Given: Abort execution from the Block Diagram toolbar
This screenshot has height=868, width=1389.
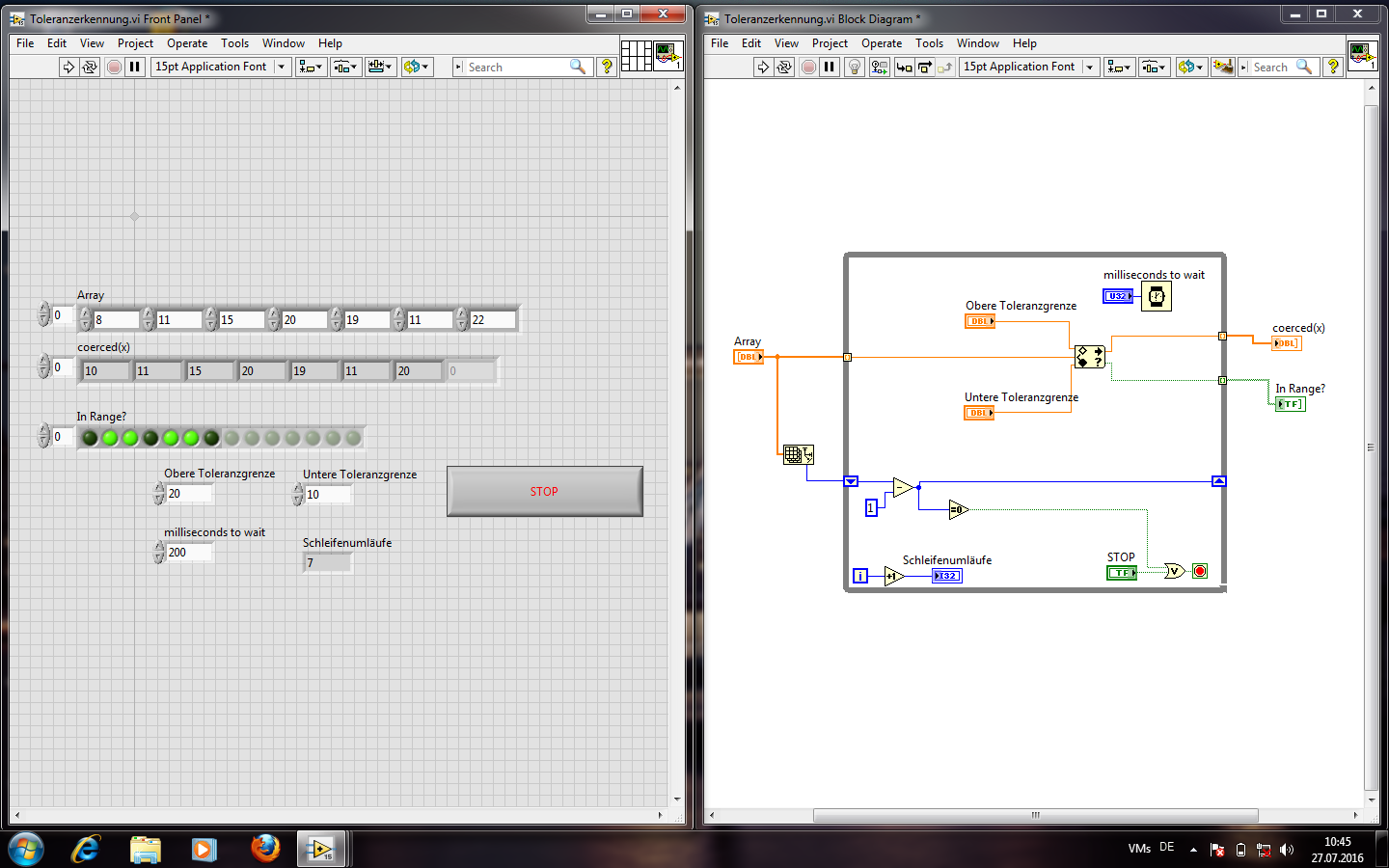Looking at the screenshot, I should (x=808, y=67).
